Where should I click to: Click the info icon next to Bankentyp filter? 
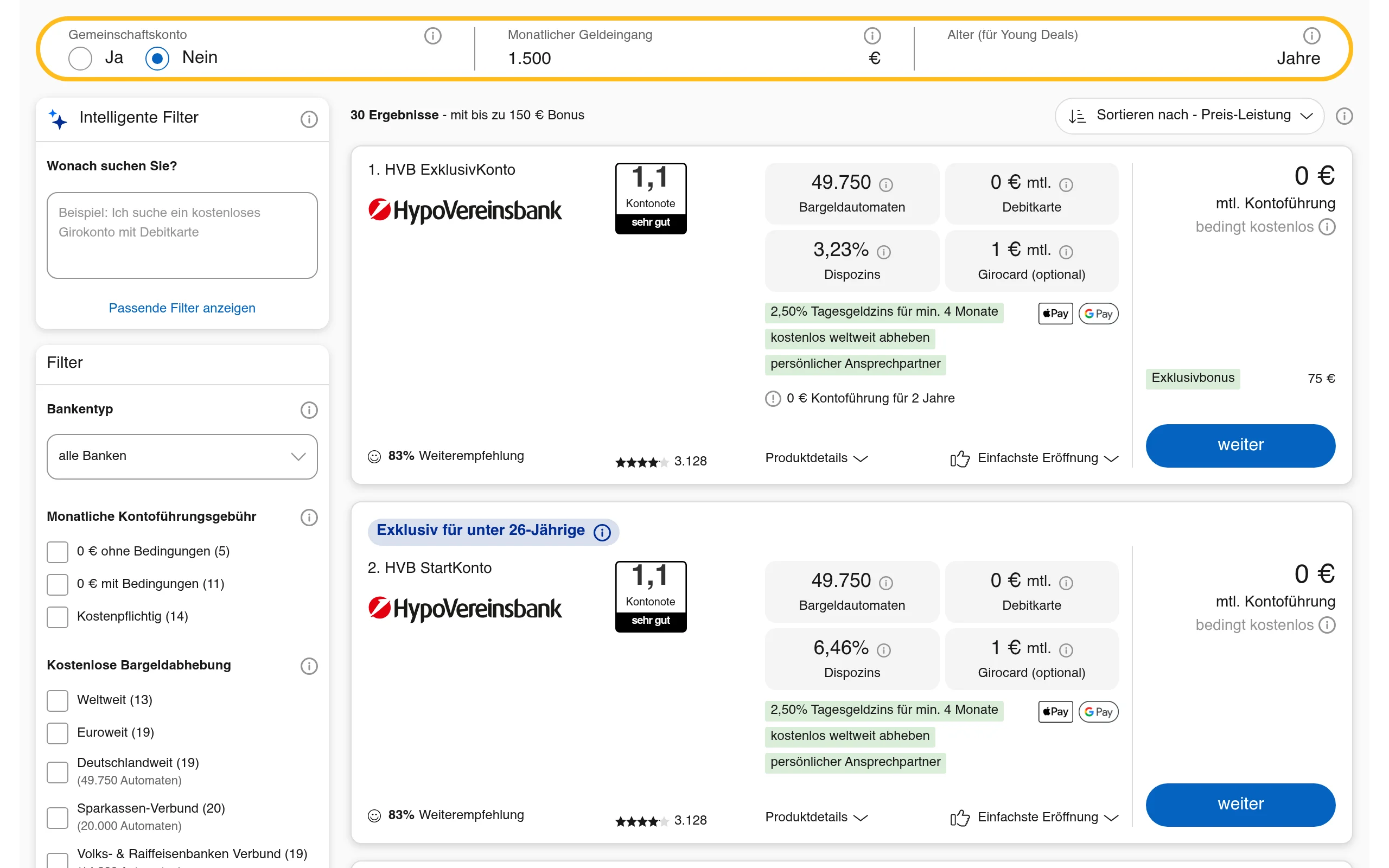[x=309, y=410]
